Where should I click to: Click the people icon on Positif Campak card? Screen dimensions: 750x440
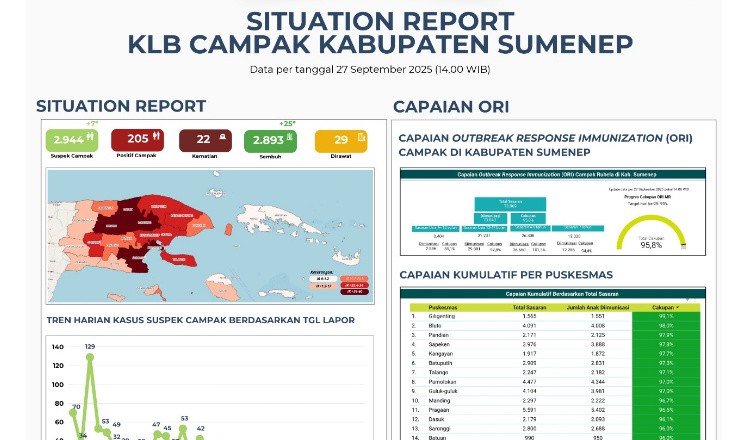[157, 138]
